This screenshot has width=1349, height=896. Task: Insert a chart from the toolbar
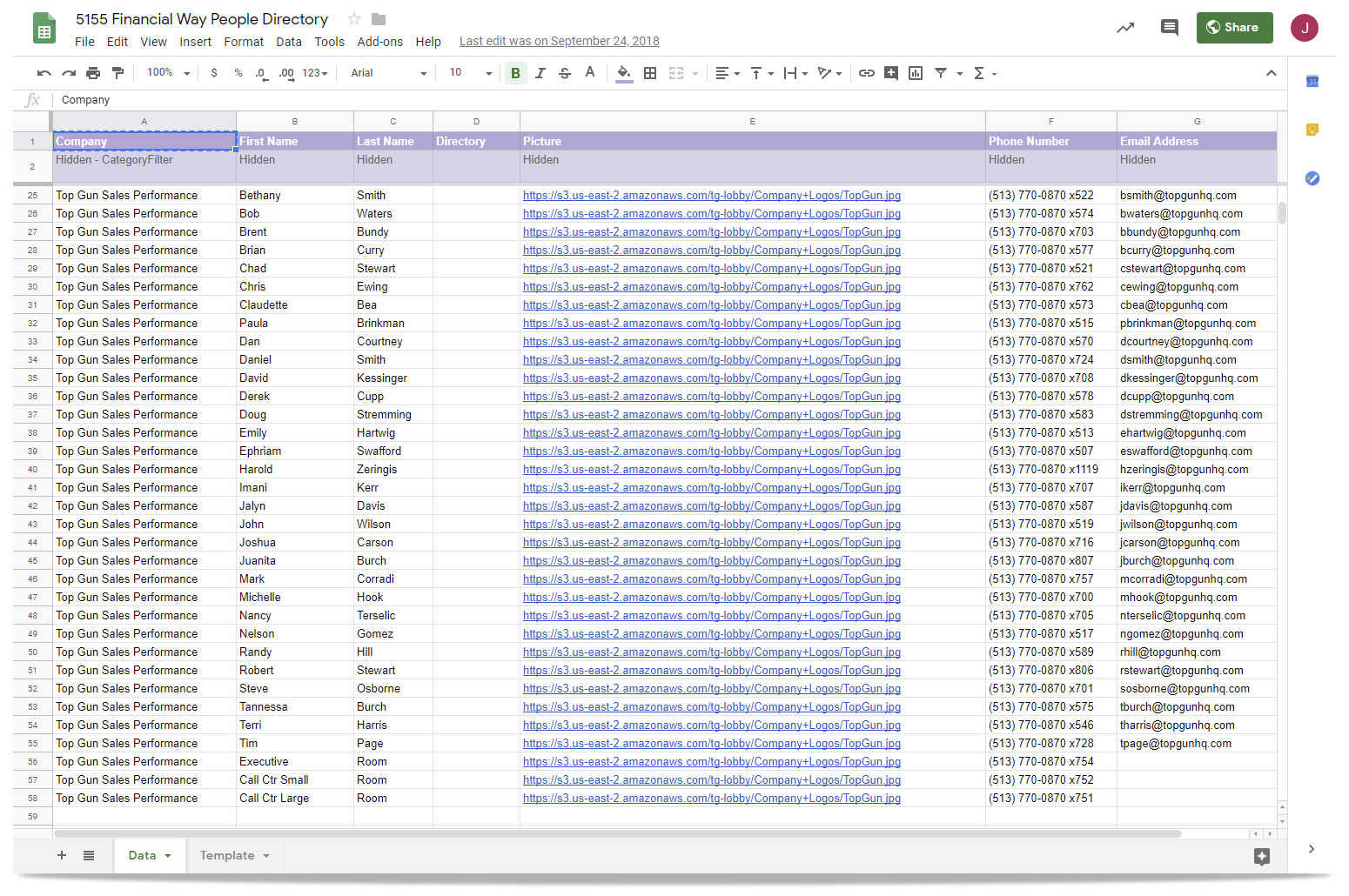click(x=916, y=74)
